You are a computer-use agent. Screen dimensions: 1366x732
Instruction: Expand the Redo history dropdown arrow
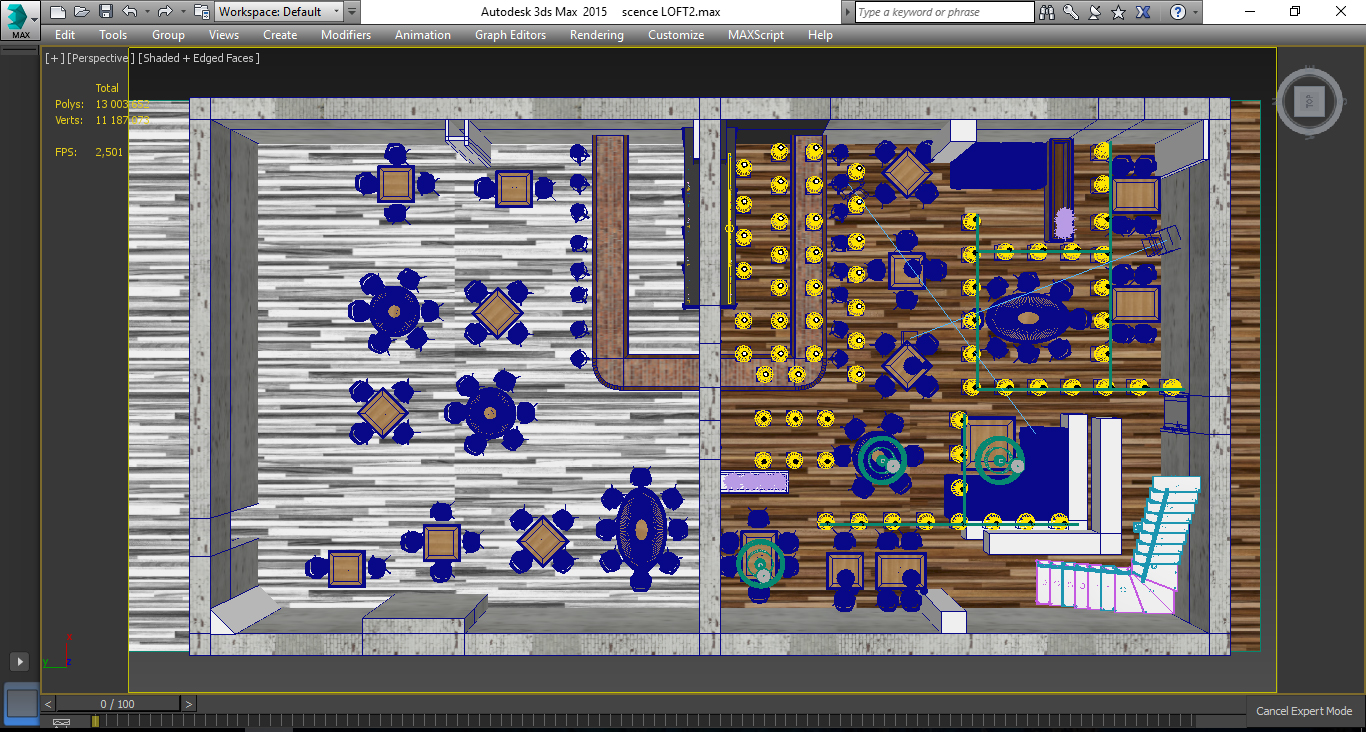[182, 12]
